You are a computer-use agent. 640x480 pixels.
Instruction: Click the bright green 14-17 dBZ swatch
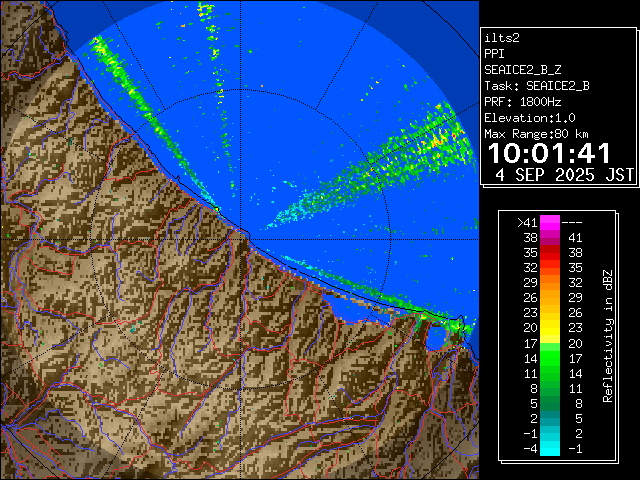(x=550, y=357)
